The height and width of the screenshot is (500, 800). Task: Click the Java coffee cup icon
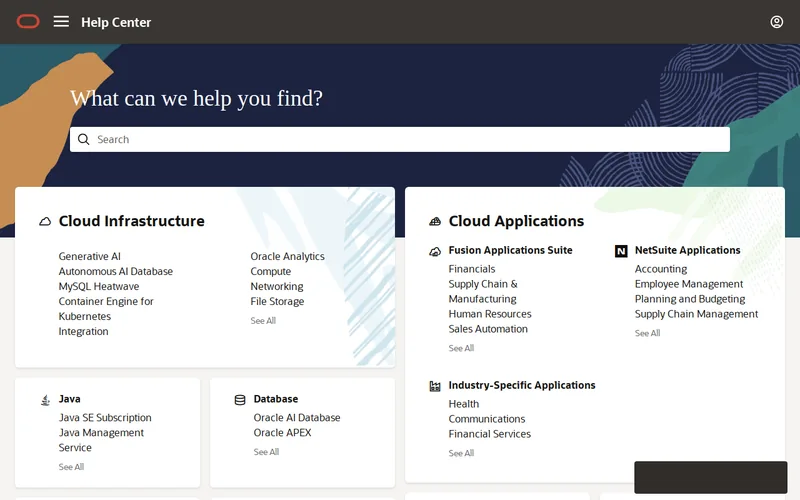(x=45, y=400)
